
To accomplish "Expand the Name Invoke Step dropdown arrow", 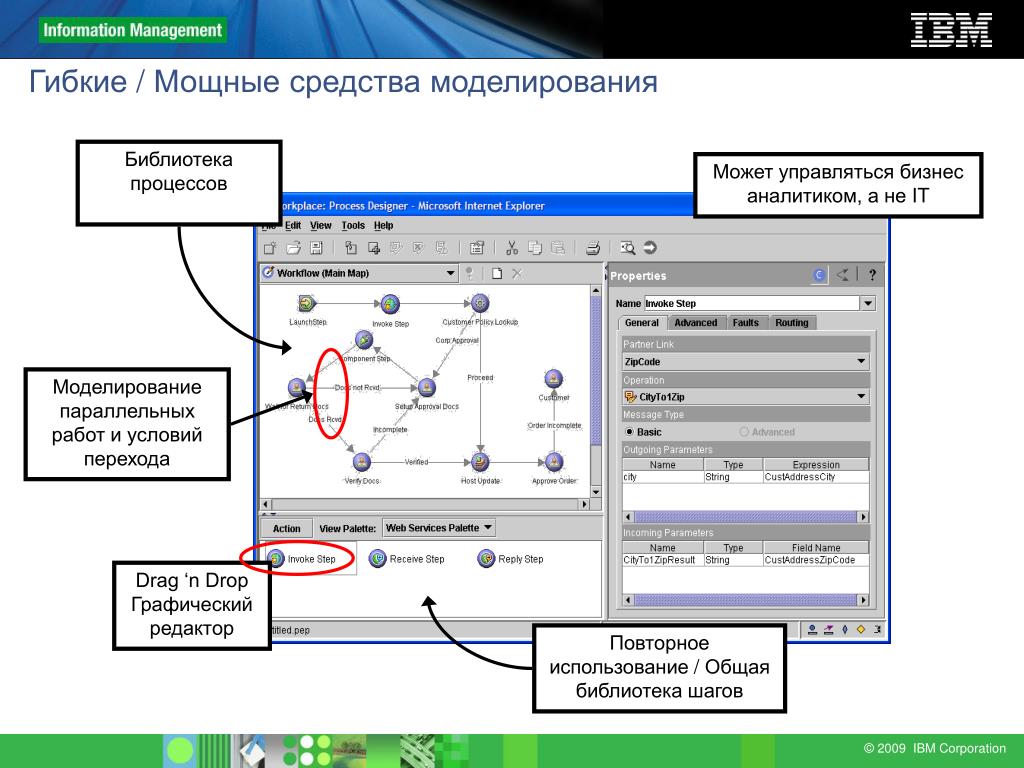I will click(x=868, y=304).
